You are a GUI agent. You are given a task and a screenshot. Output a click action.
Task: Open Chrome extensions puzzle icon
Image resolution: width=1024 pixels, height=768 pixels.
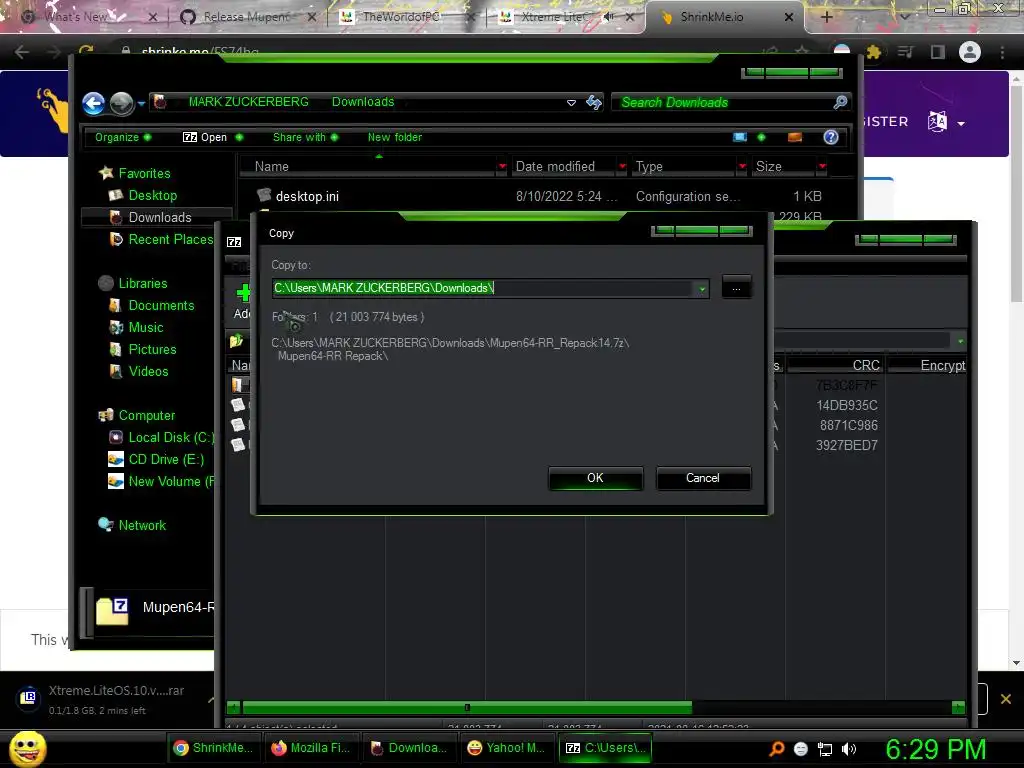873,52
